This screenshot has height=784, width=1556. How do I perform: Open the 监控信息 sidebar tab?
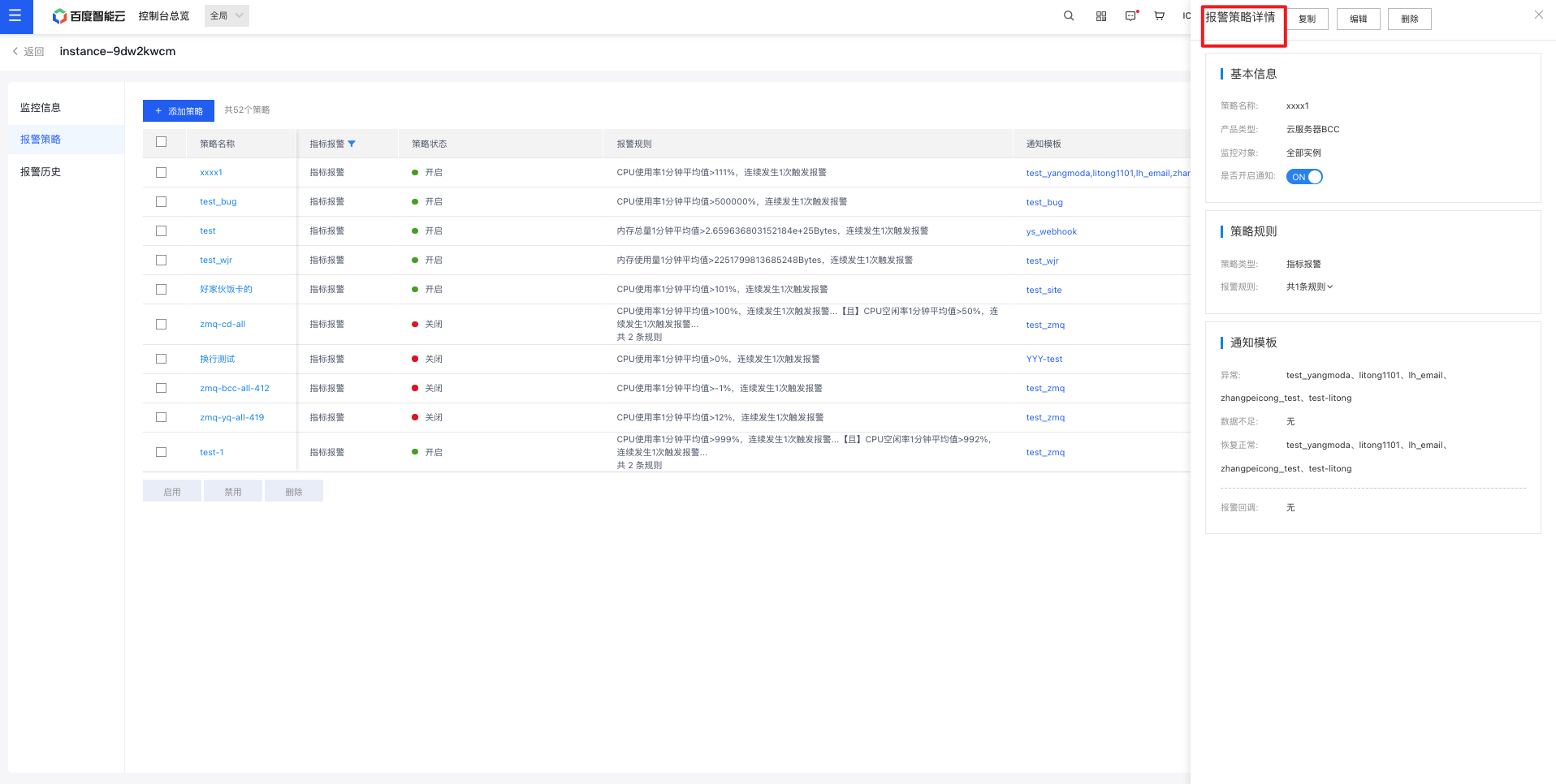pos(41,108)
